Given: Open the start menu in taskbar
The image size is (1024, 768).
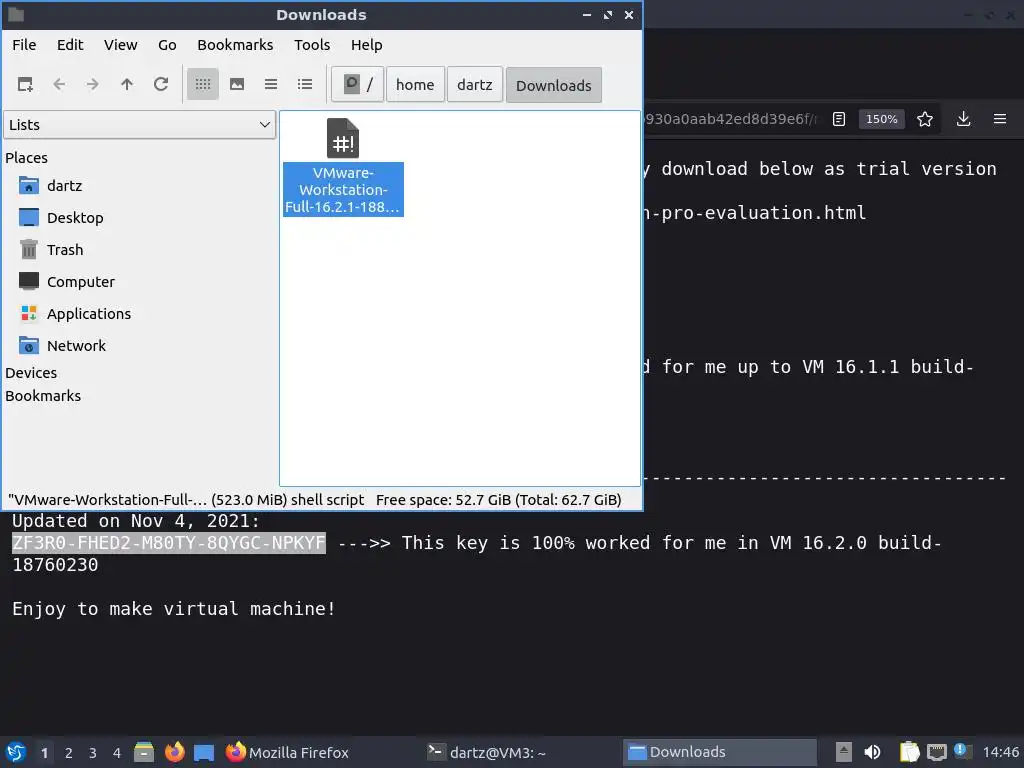Looking at the screenshot, I should pos(16,752).
